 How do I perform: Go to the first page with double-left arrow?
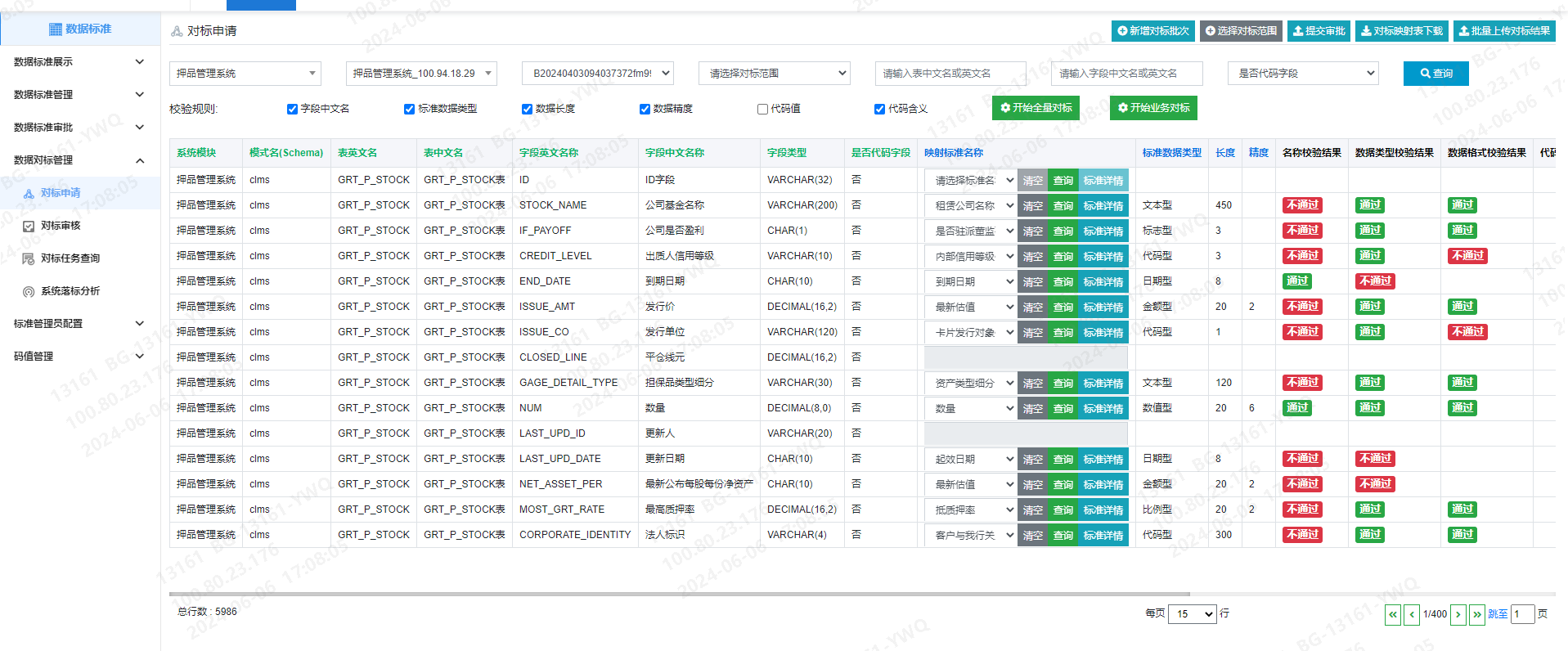[1393, 614]
